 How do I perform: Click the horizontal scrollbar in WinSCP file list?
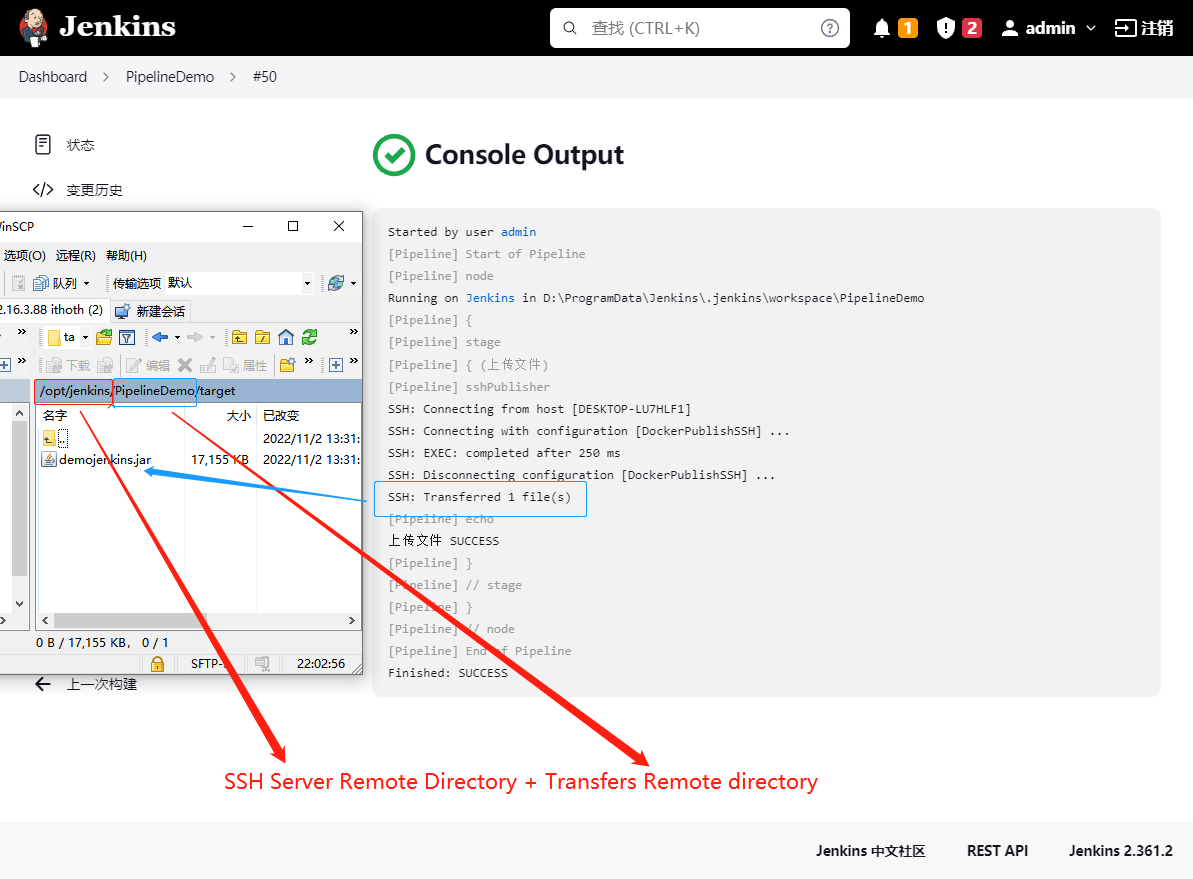click(x=198, y=620)
